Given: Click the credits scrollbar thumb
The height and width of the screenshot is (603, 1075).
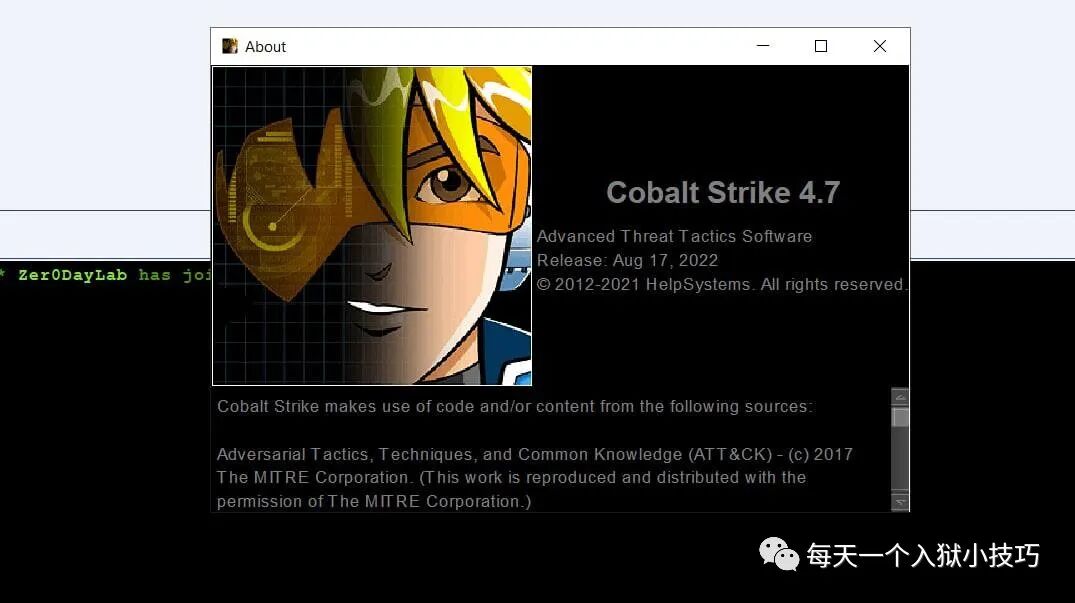Looking at the screenshot, I should tap(900, 417).
